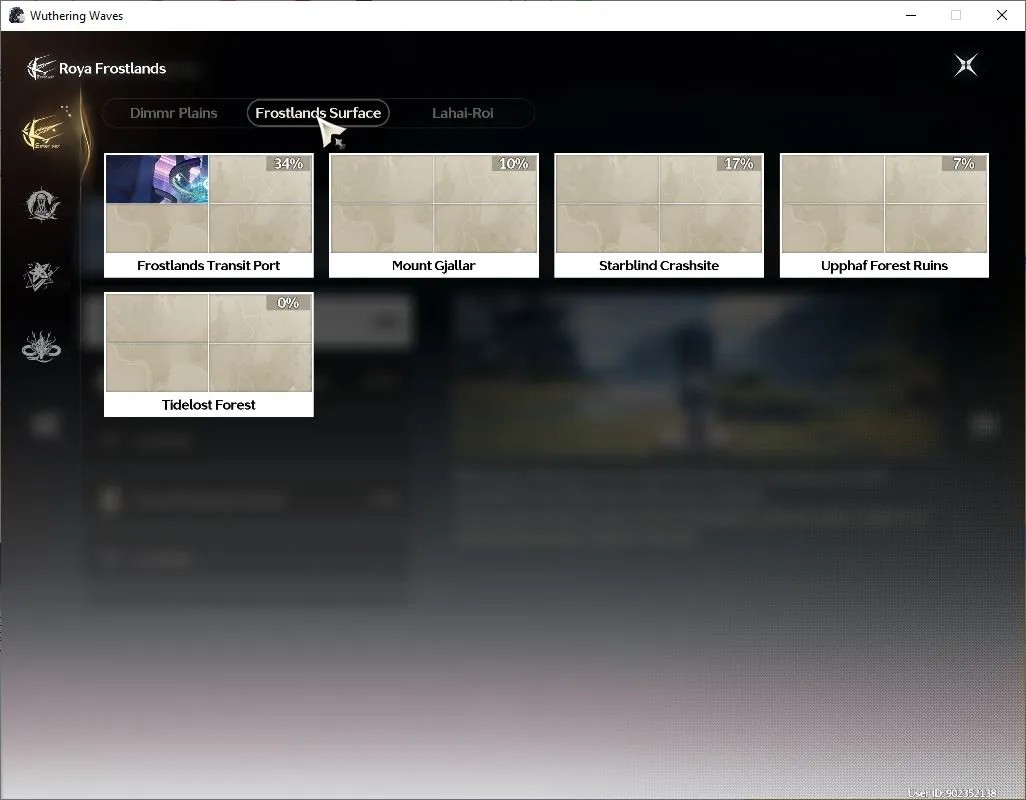The height and width of the screenshot is (800, 1026).
Task: Click the 10% progress badge on Mount Gjallar
Action: [514, 164]
